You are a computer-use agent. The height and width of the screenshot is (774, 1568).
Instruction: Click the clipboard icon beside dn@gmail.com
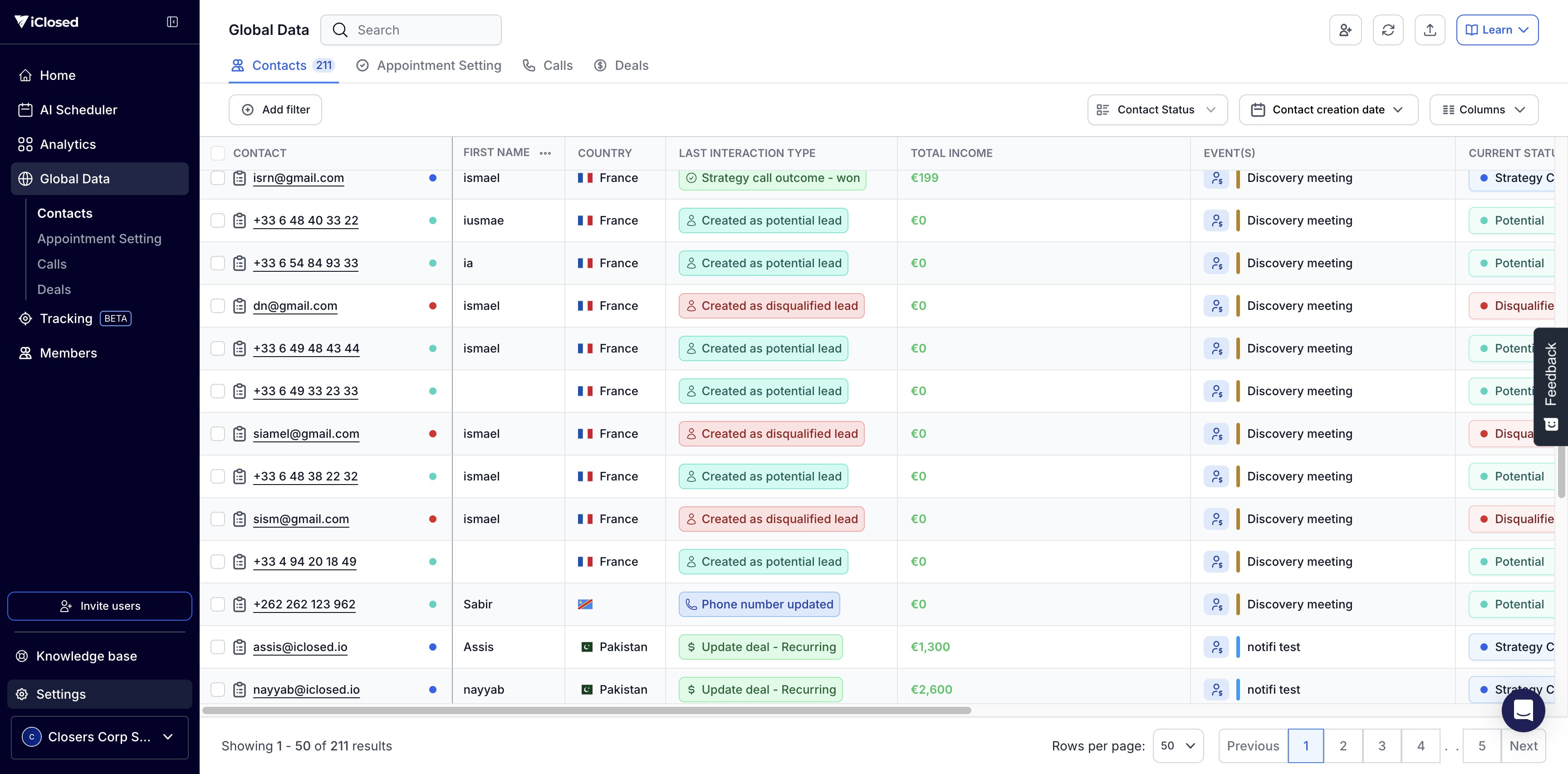click(x=239, y=305)
